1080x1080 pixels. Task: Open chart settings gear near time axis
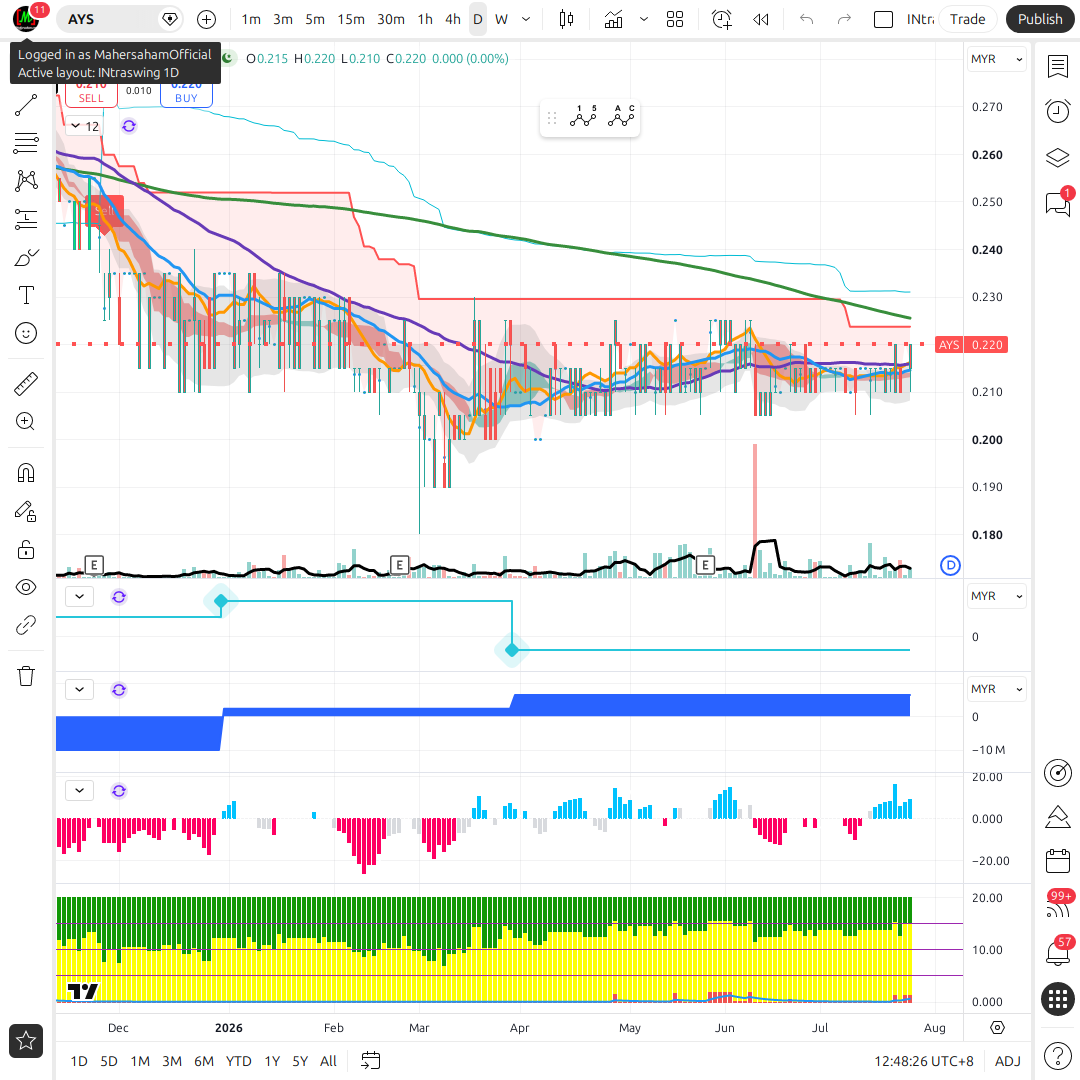tap(997, 1028)
